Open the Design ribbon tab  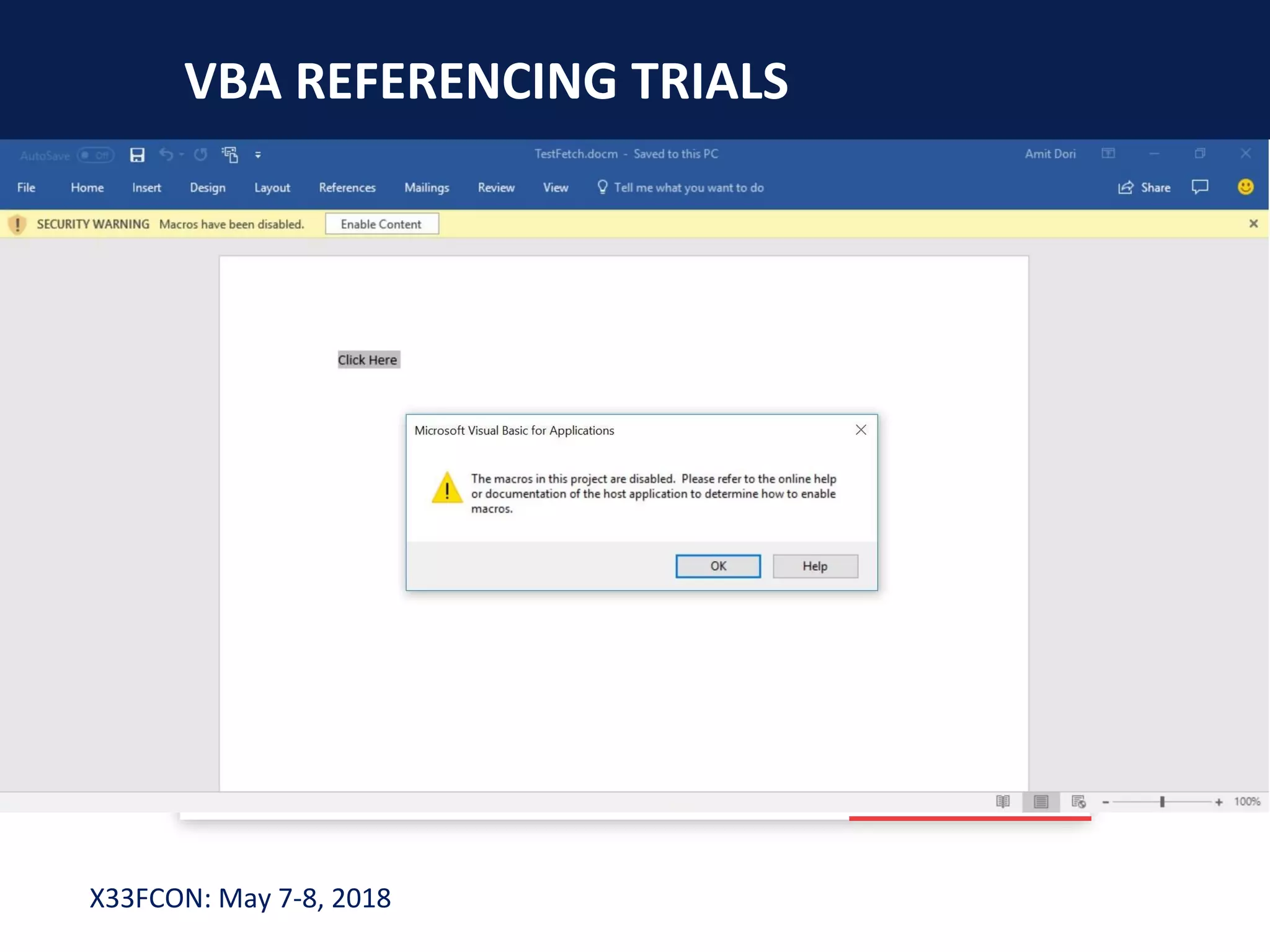[x=208, y=188]
